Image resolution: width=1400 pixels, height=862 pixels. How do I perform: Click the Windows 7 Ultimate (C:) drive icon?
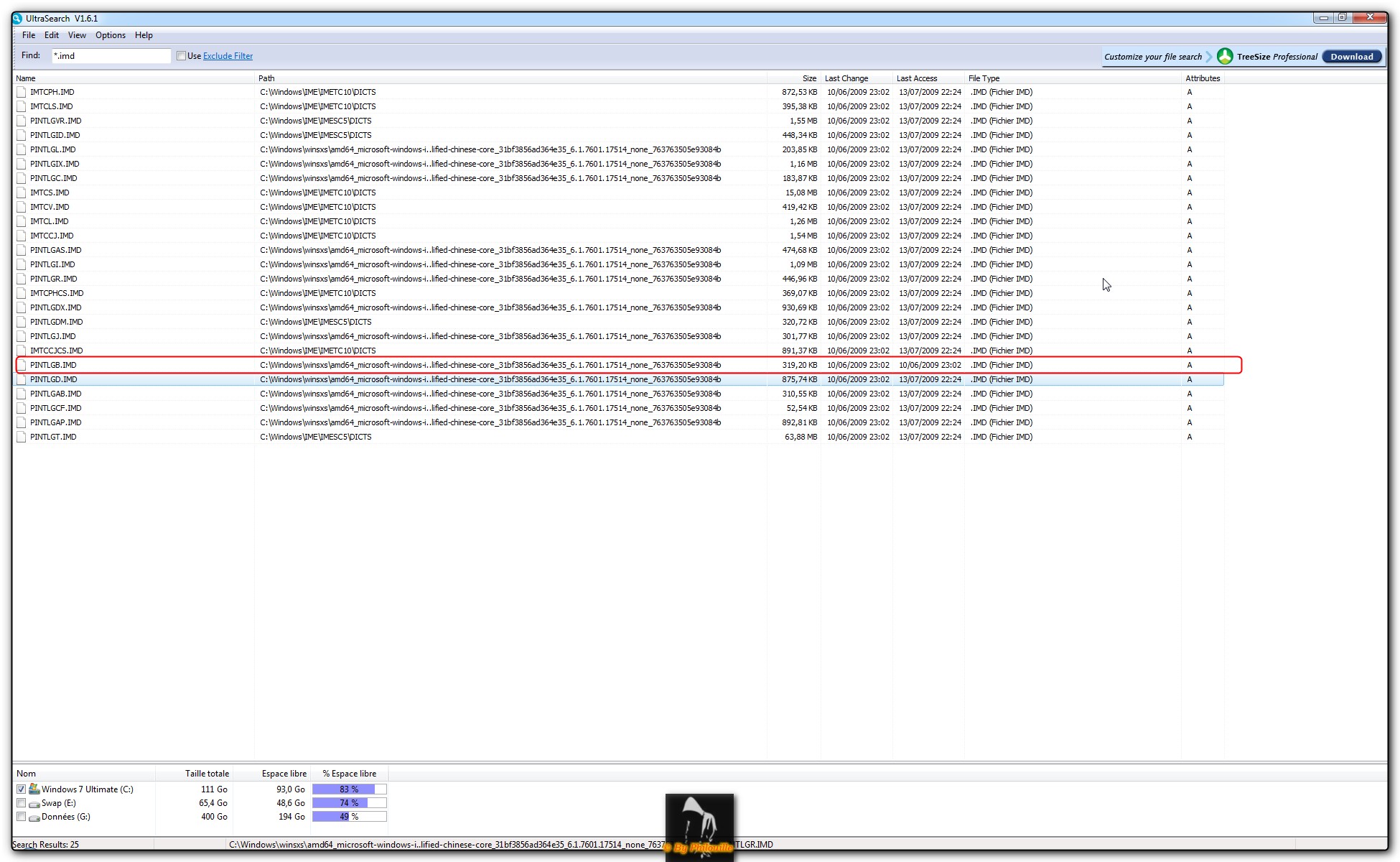click(34, 789)
